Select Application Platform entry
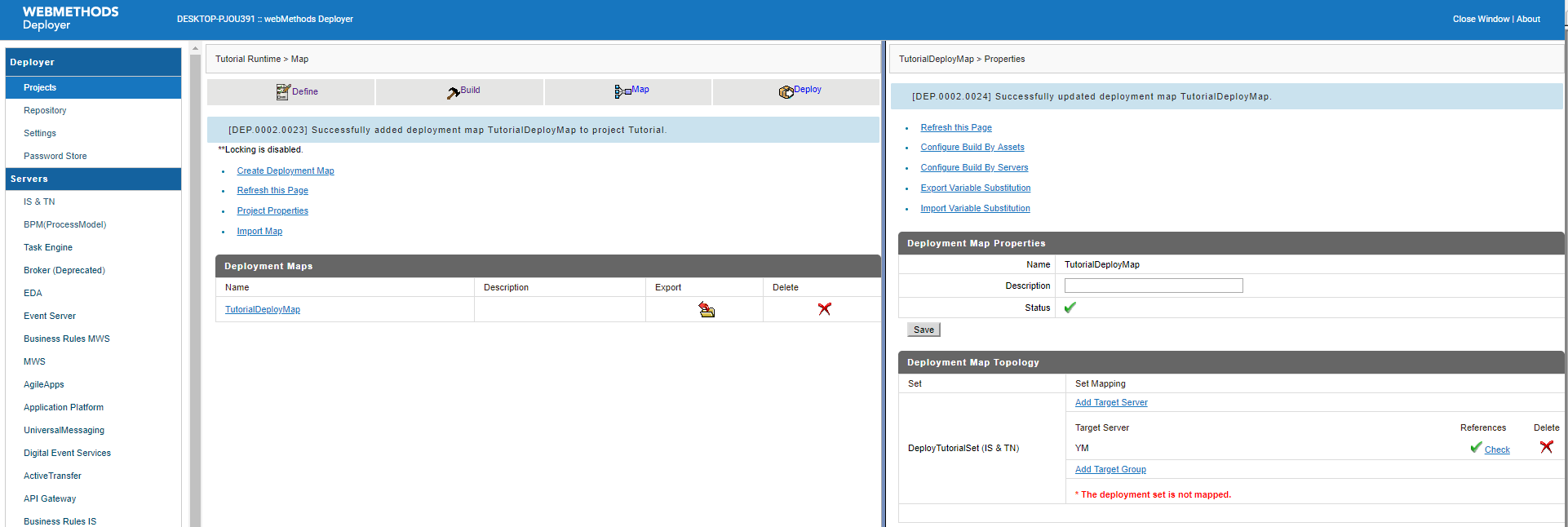 point(64,407)
